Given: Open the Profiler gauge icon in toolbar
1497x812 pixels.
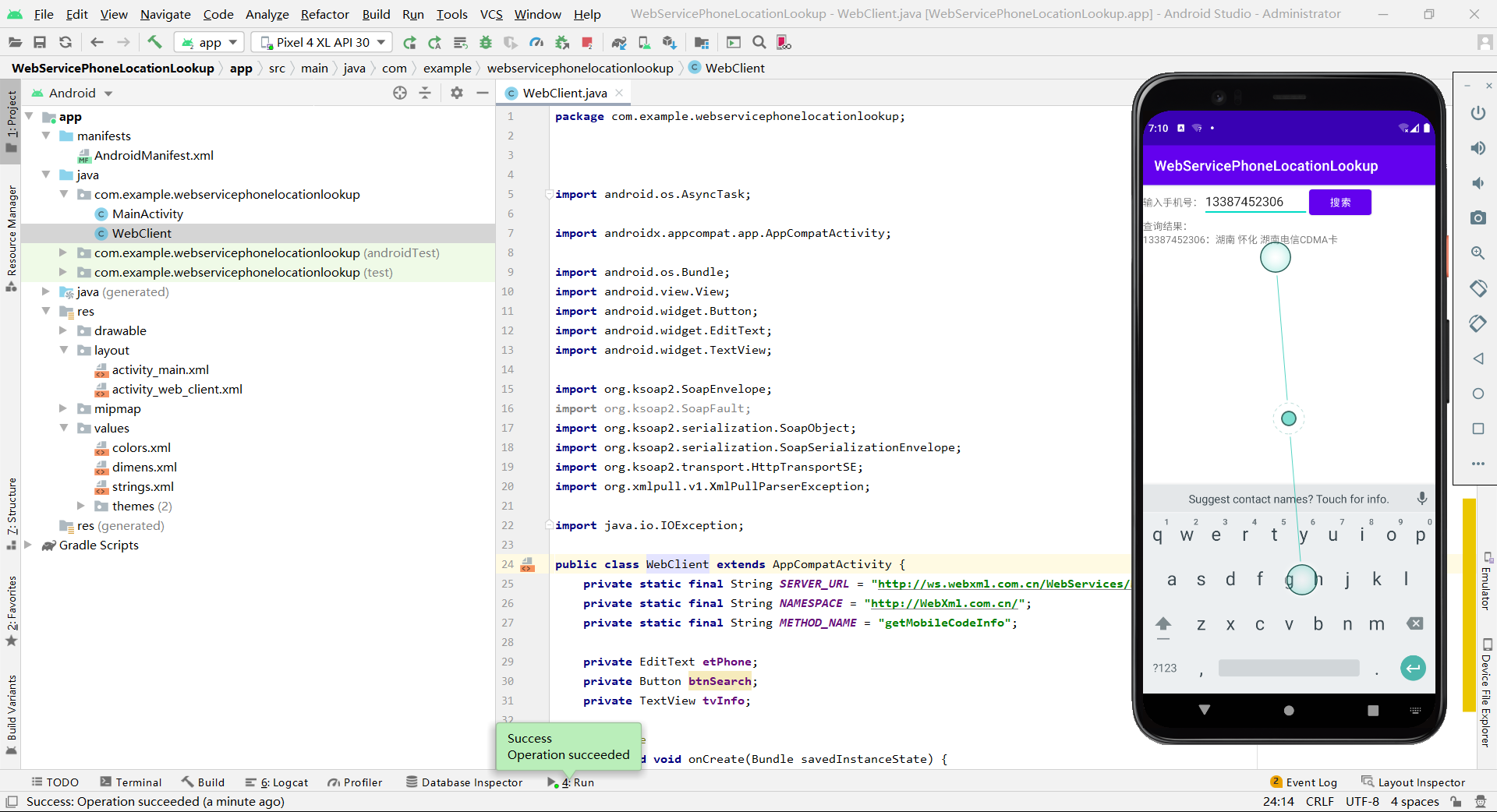Looking at the screenshot, I should click(536, 42).
